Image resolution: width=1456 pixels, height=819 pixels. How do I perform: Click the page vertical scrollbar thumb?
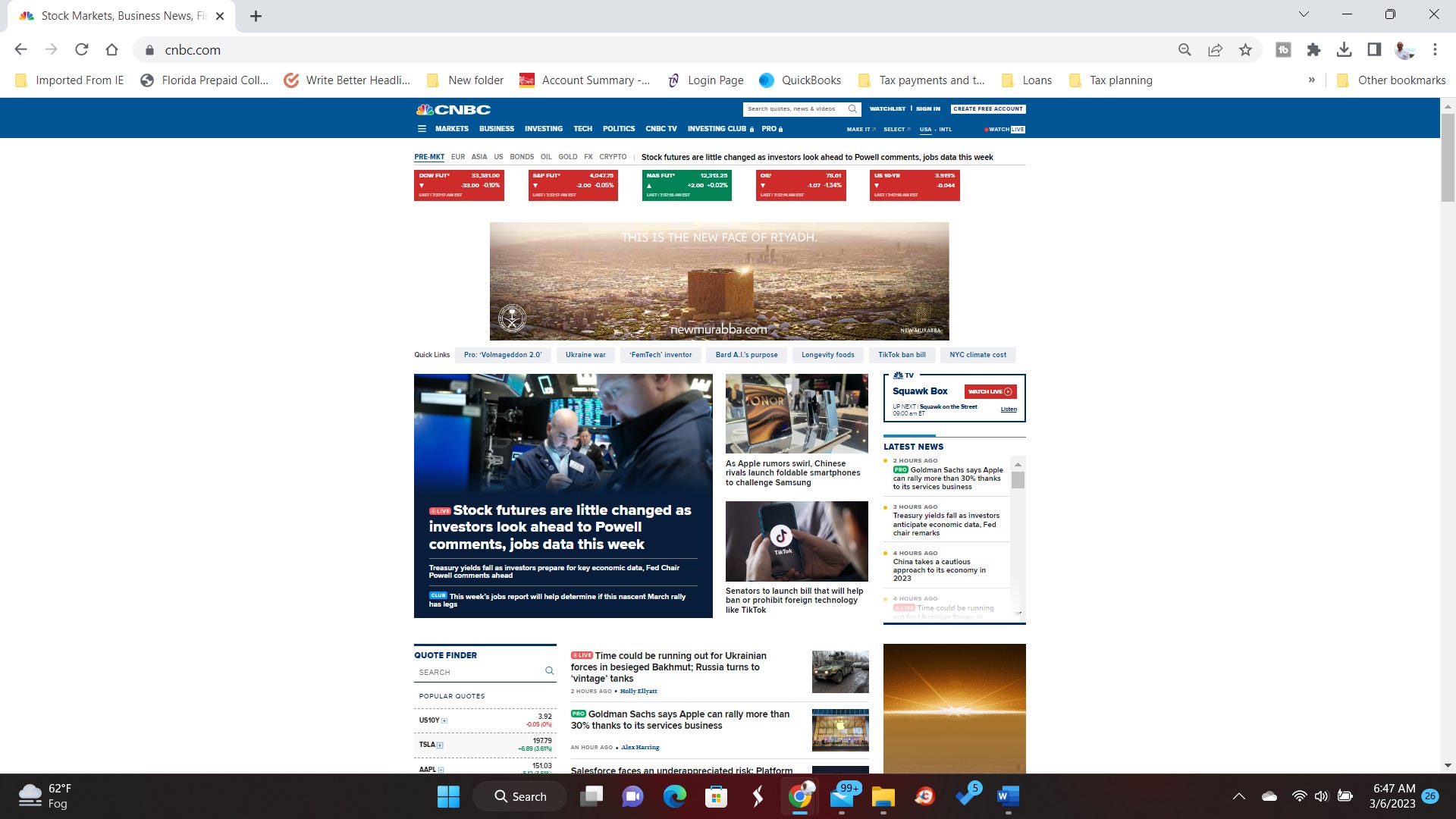pyautogui.click(x=1448, y=157)
